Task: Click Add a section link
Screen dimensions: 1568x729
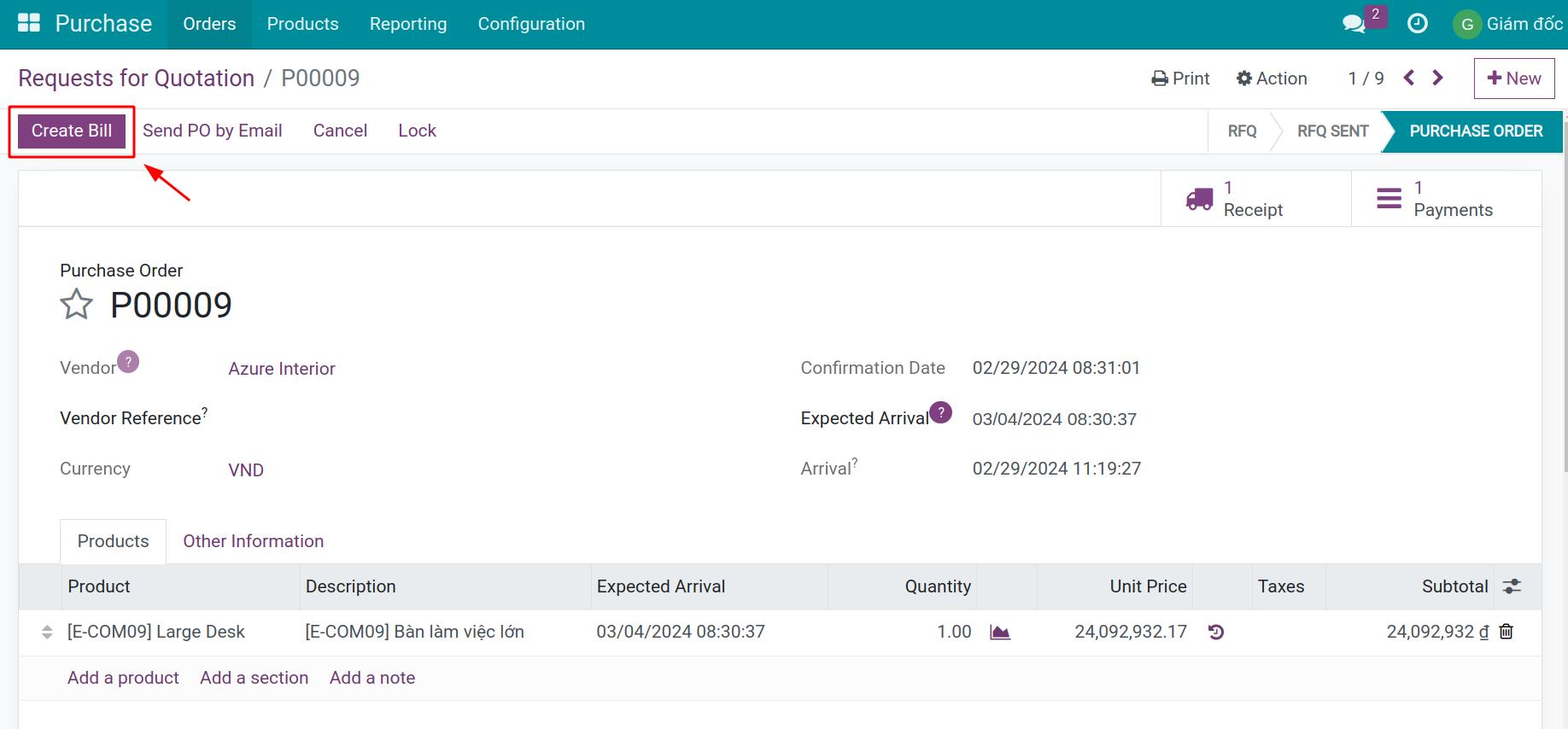Action: 254,678
